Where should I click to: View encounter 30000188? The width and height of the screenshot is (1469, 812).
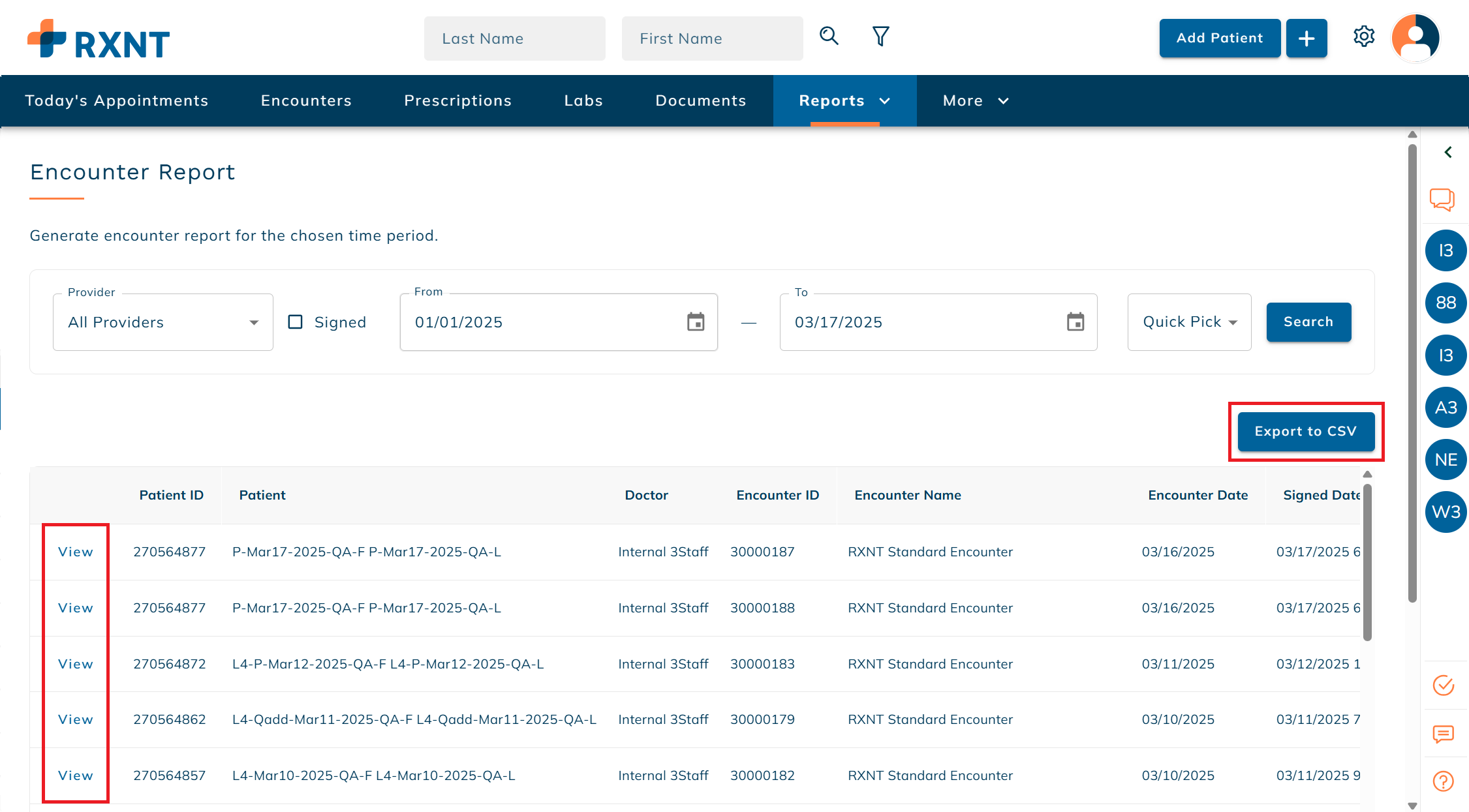[x=76, y=608]
